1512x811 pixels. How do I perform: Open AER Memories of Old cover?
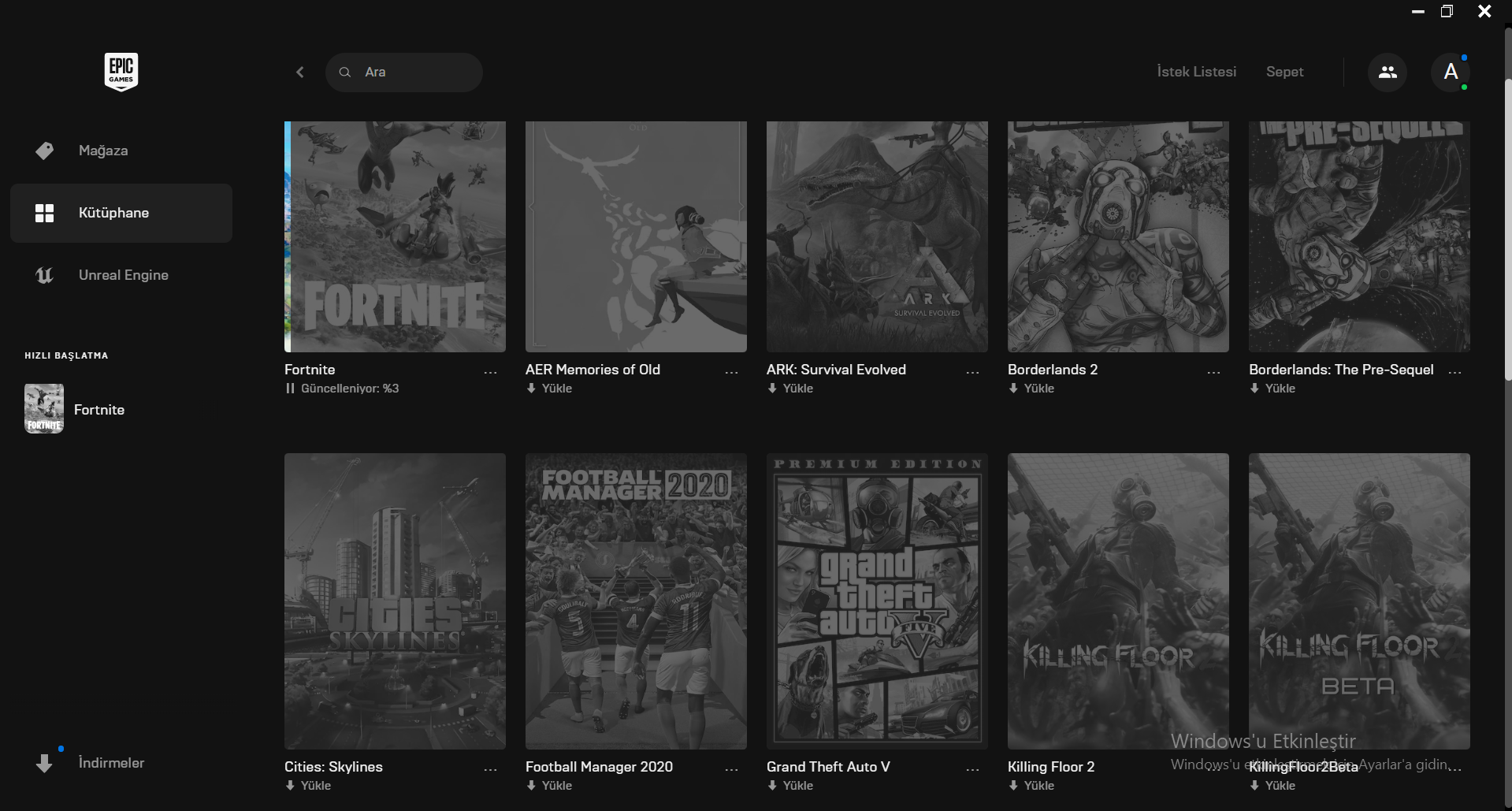pyautogui.click(x=636, y=236)
